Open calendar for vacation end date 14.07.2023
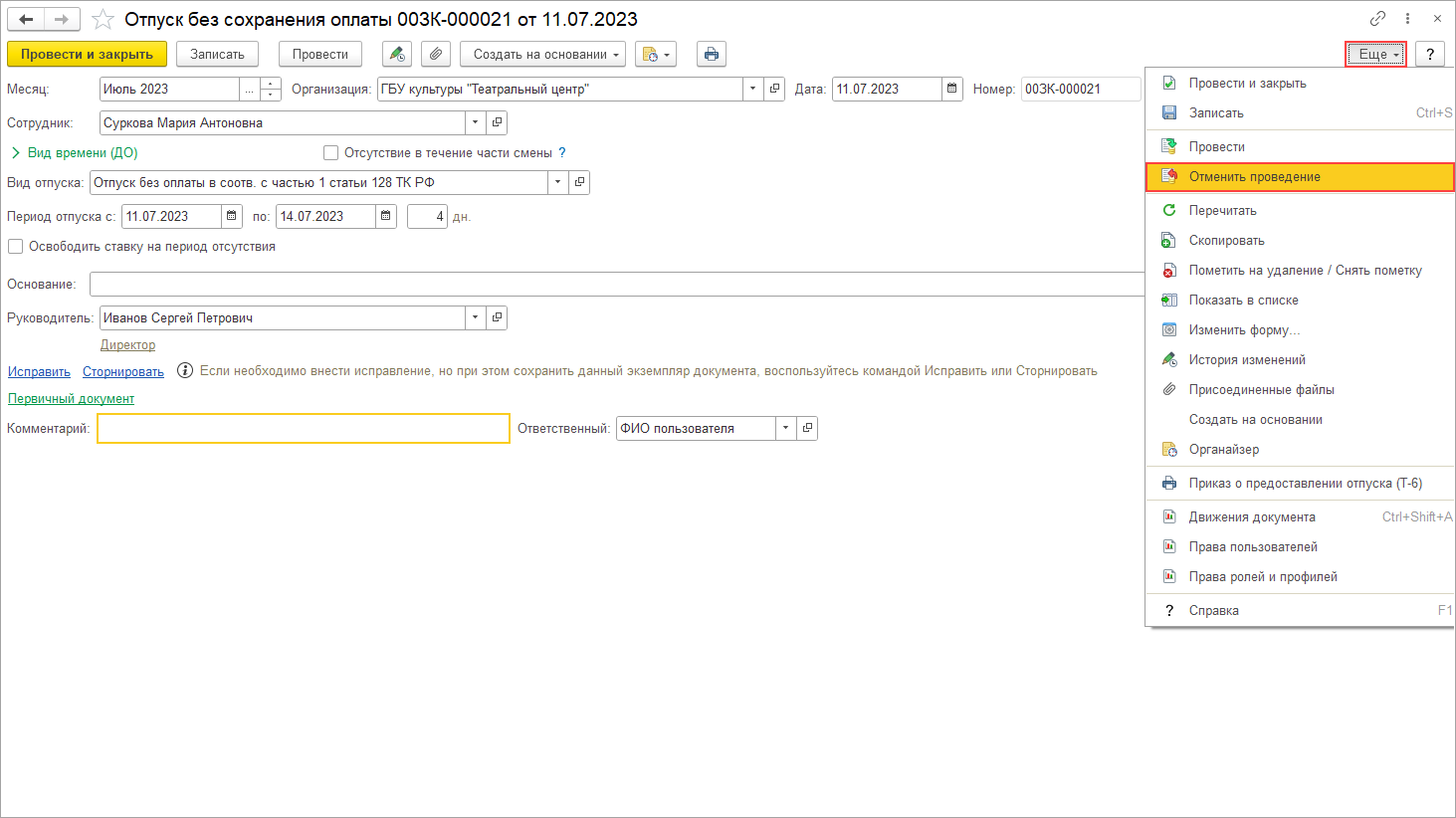Screen dimensions: 1456x818 [x=386, y=216]
